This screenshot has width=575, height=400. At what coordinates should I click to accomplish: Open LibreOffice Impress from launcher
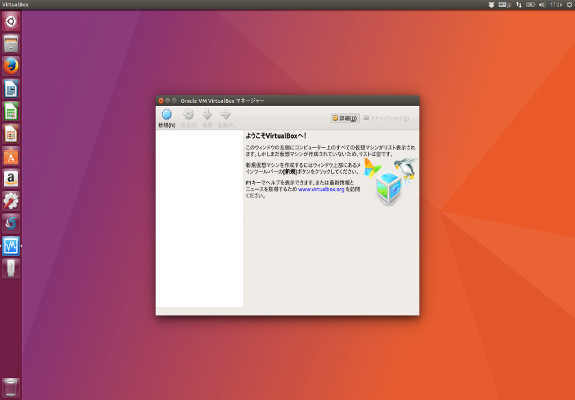[x=11, y=133]
